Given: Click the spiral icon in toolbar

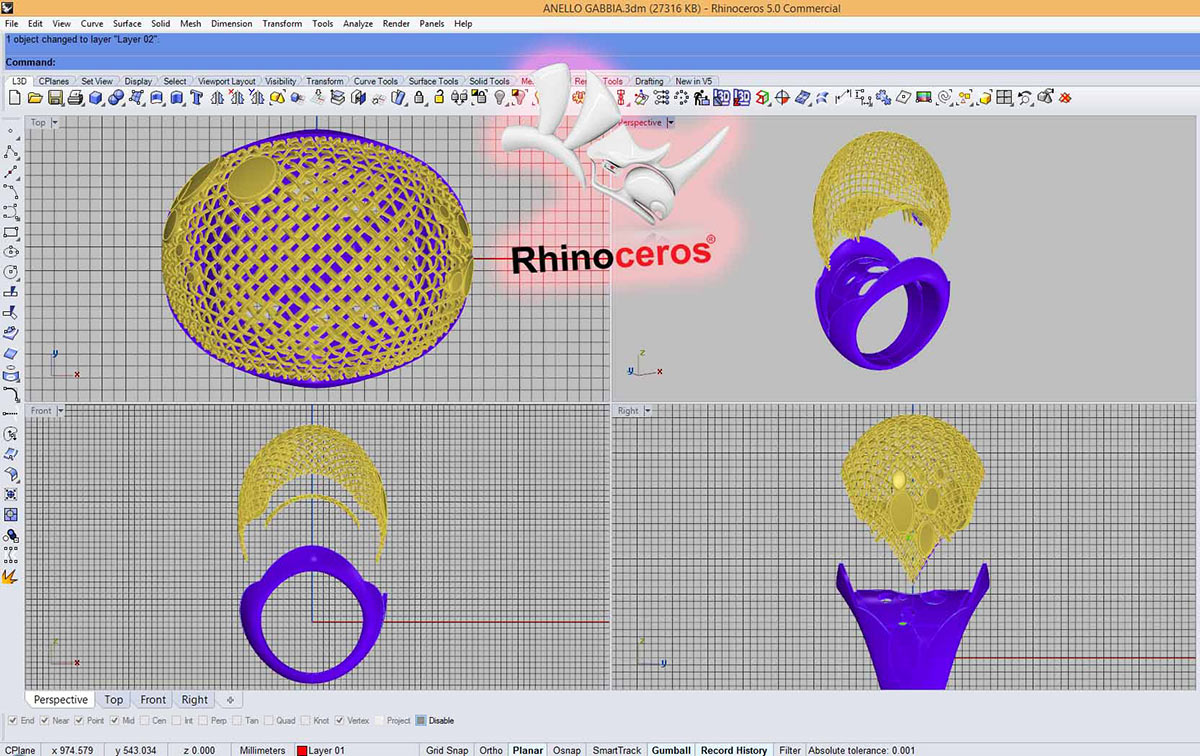Looking at the screenshot, I should (945, 98).
